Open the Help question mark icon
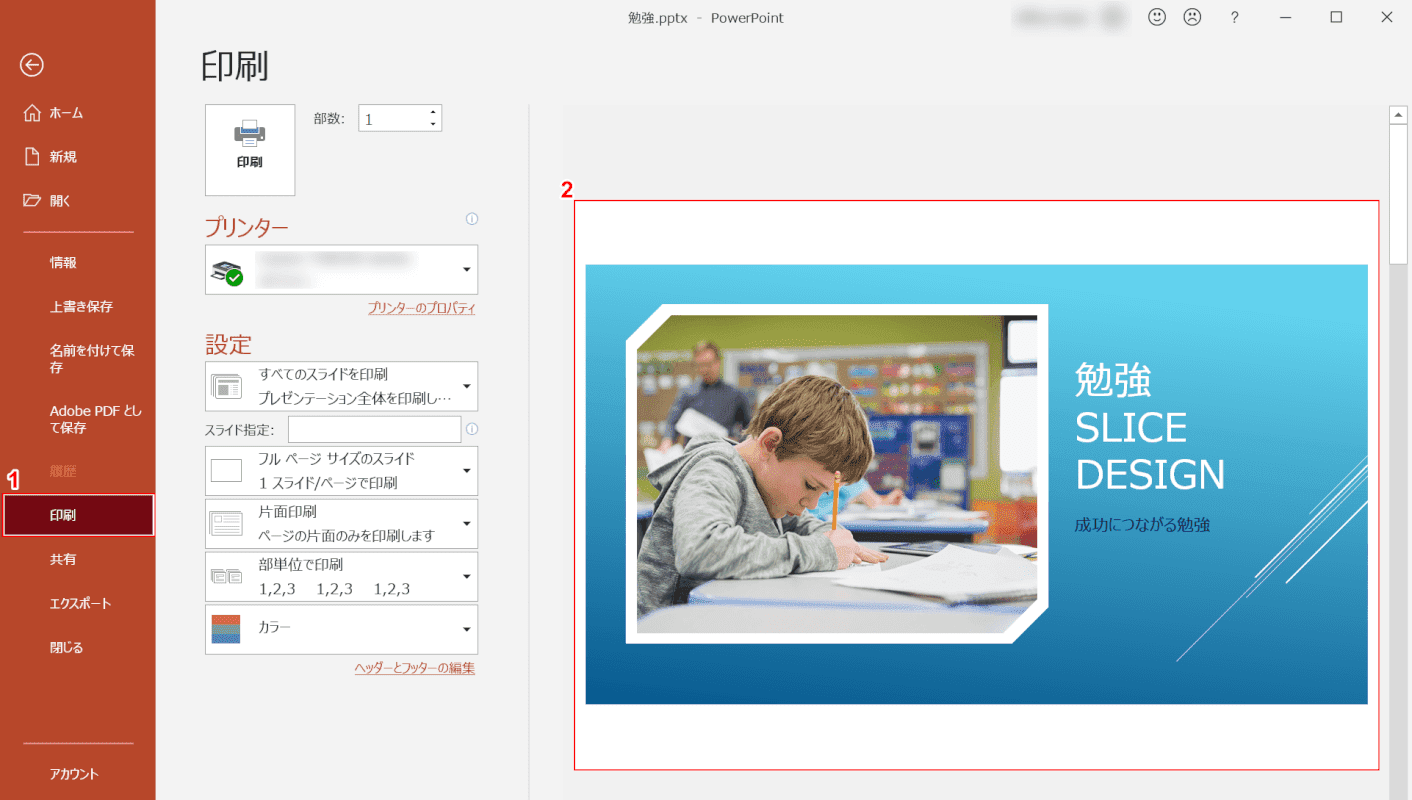 point(1235,17)
